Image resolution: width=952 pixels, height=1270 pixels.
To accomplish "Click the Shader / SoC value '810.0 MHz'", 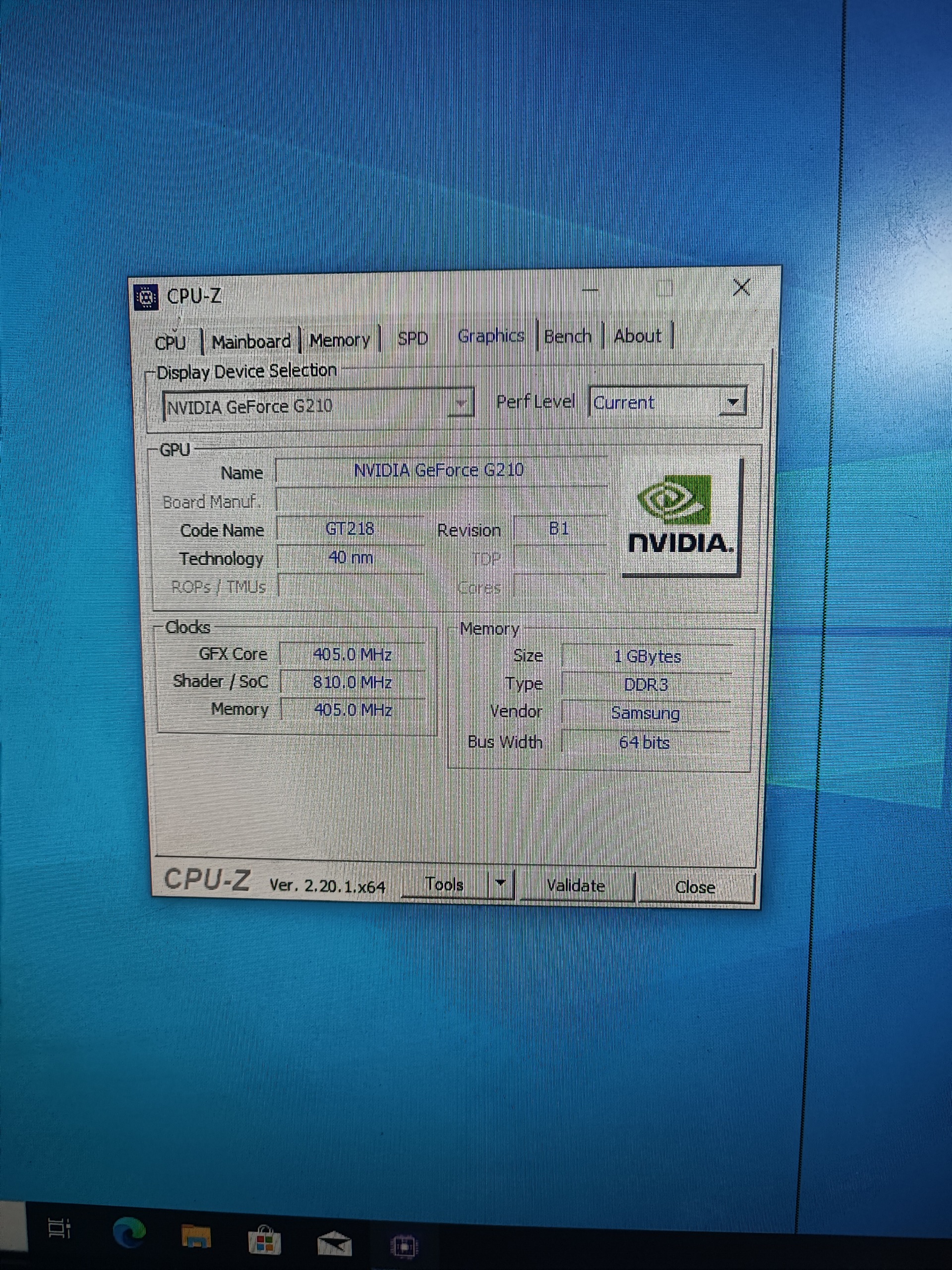I will pyautogui.click(x=353, y=682).
